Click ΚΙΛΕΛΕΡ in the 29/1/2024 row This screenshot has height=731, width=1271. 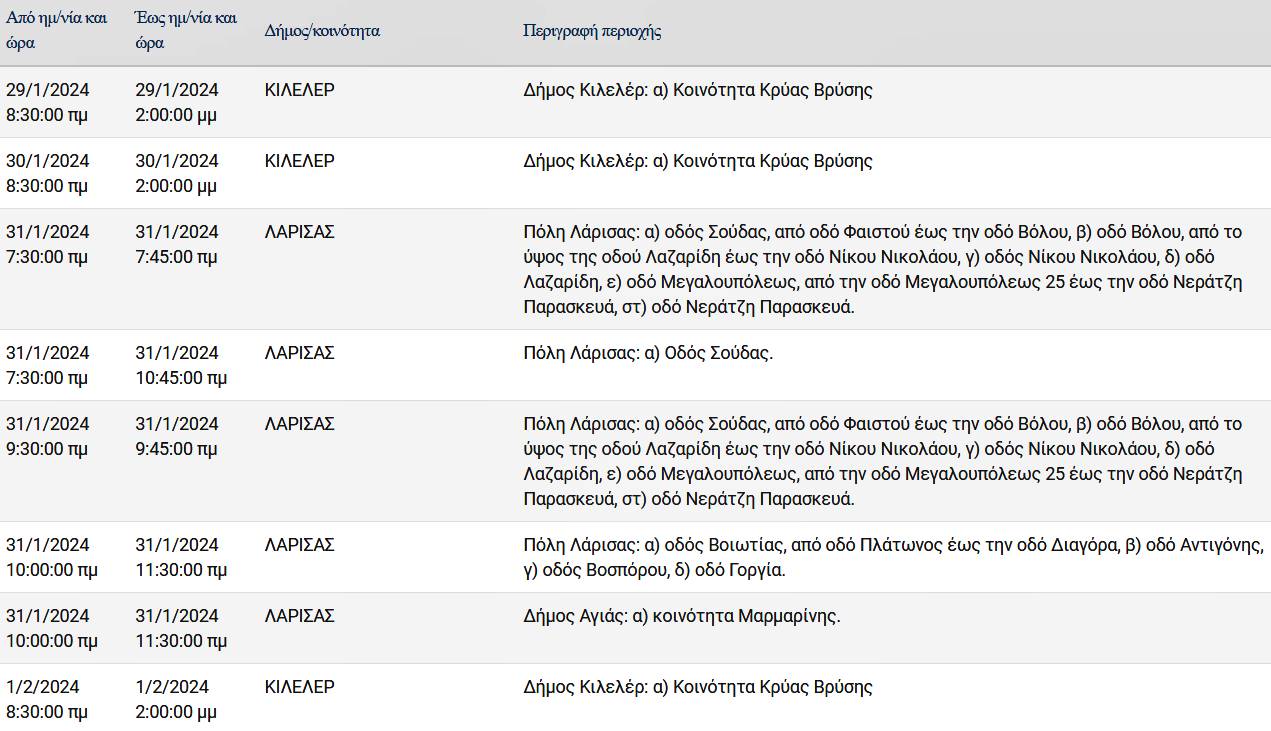pyautogui.click(x=300, y=90)
